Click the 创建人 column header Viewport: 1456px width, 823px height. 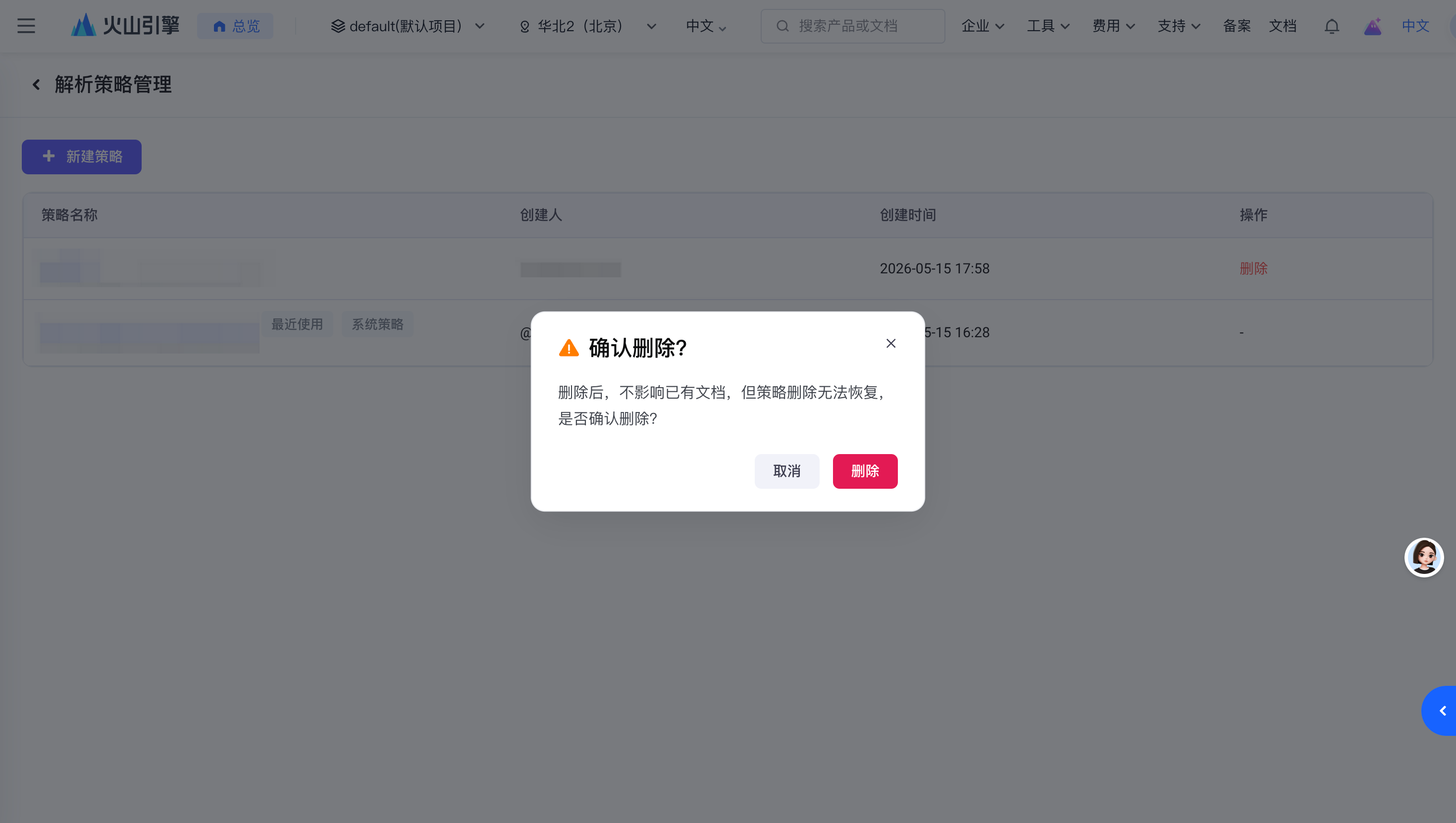point(541,215)
